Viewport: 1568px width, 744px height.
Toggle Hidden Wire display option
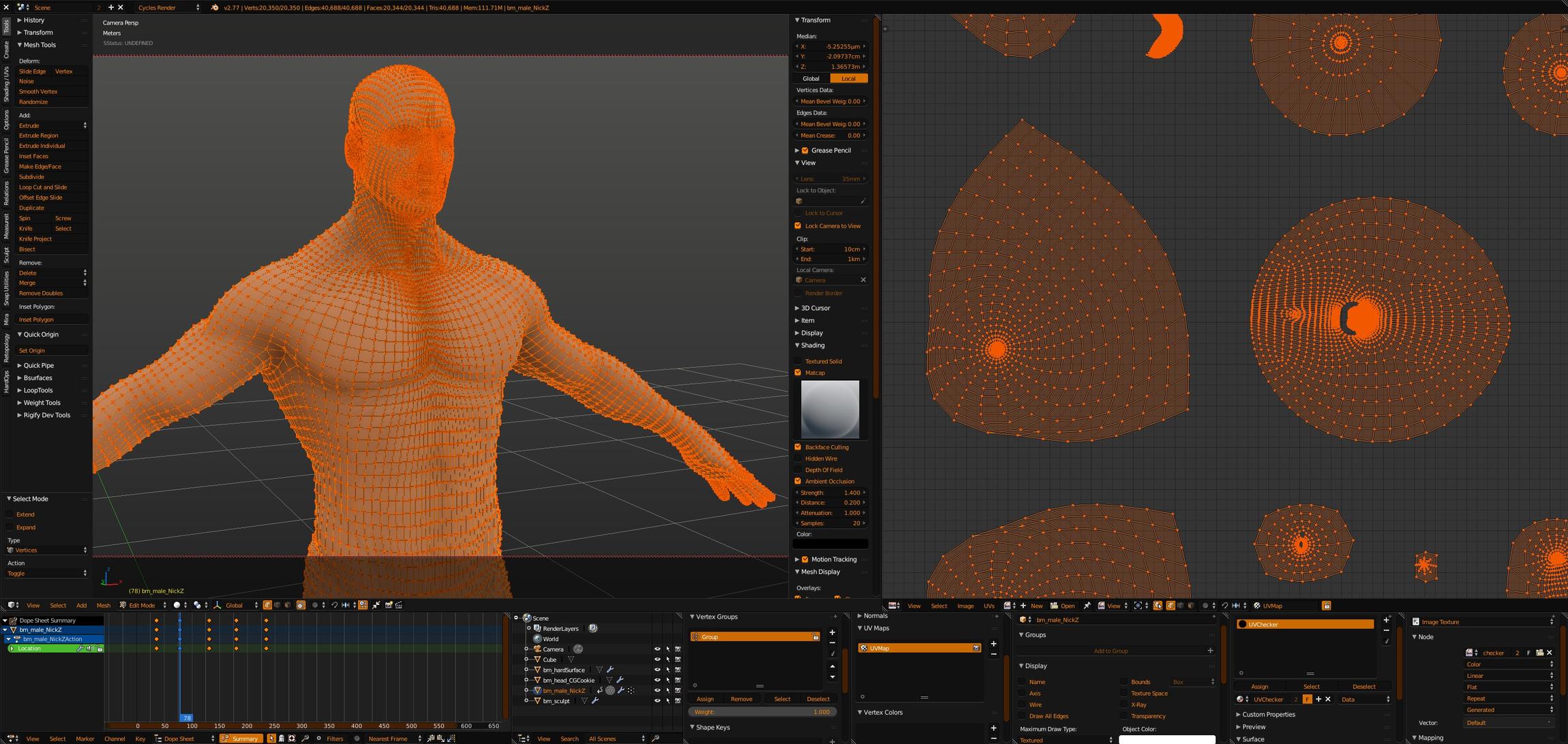pyautogui.click(x=798, y=458)
